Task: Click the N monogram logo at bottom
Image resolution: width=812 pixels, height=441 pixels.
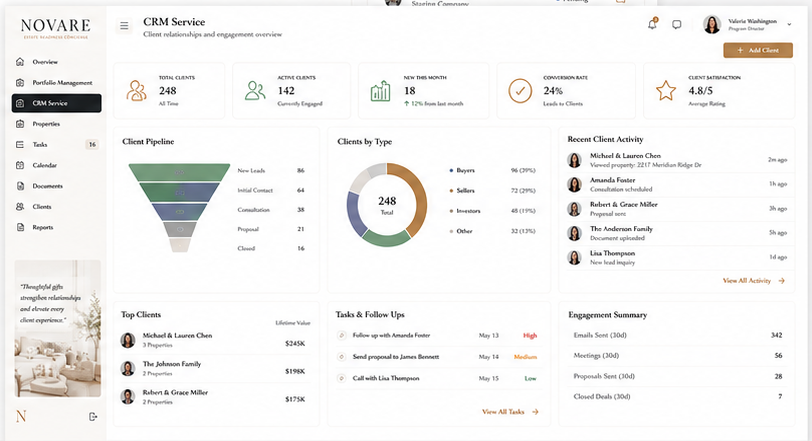Action: 21,416
